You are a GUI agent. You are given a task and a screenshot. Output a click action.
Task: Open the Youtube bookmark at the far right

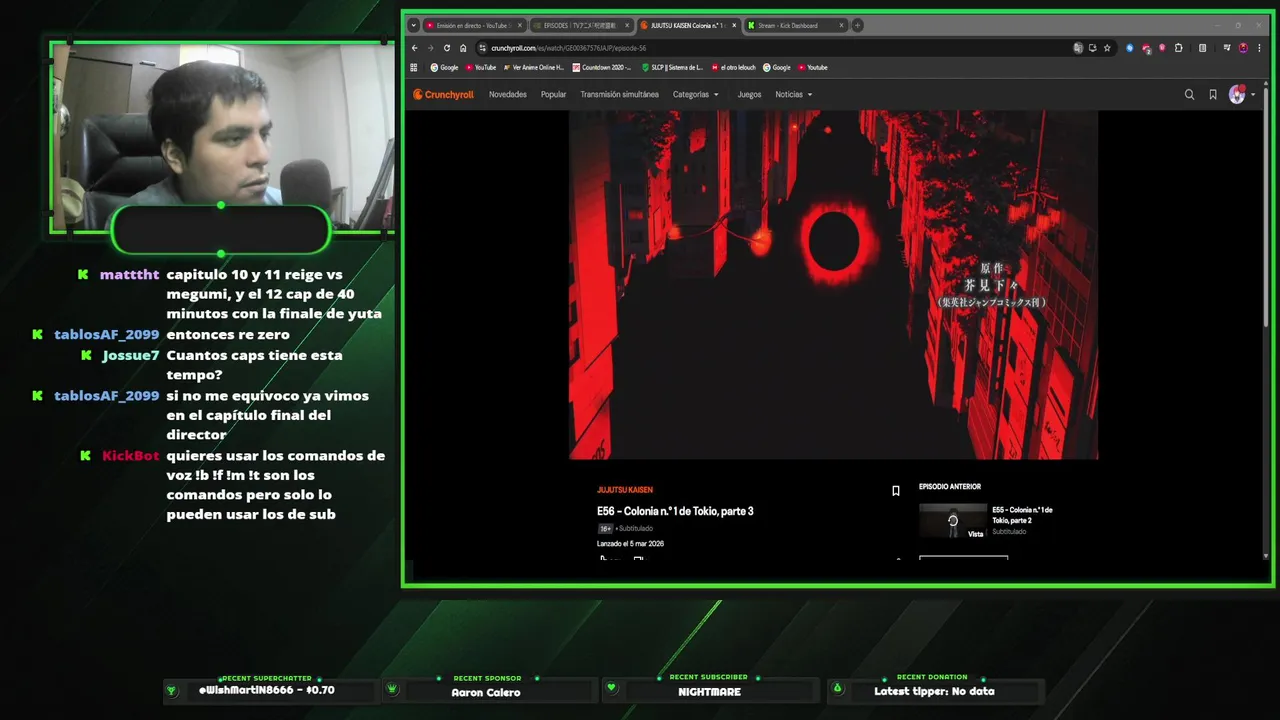pos(813,67)
